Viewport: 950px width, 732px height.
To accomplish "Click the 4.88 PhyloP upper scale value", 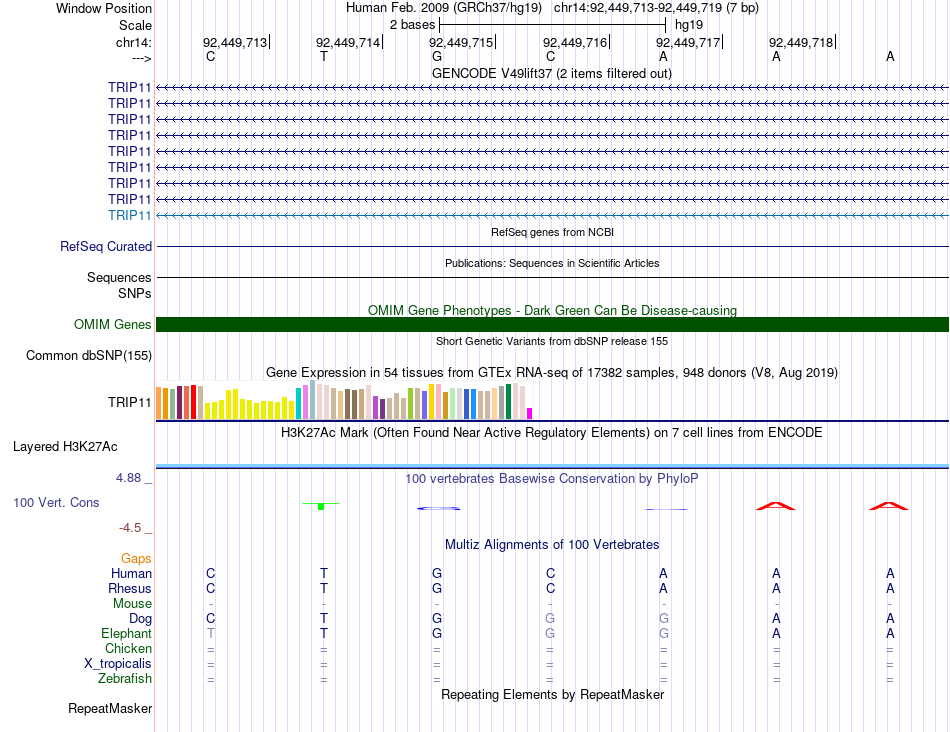I will point(129,478).
